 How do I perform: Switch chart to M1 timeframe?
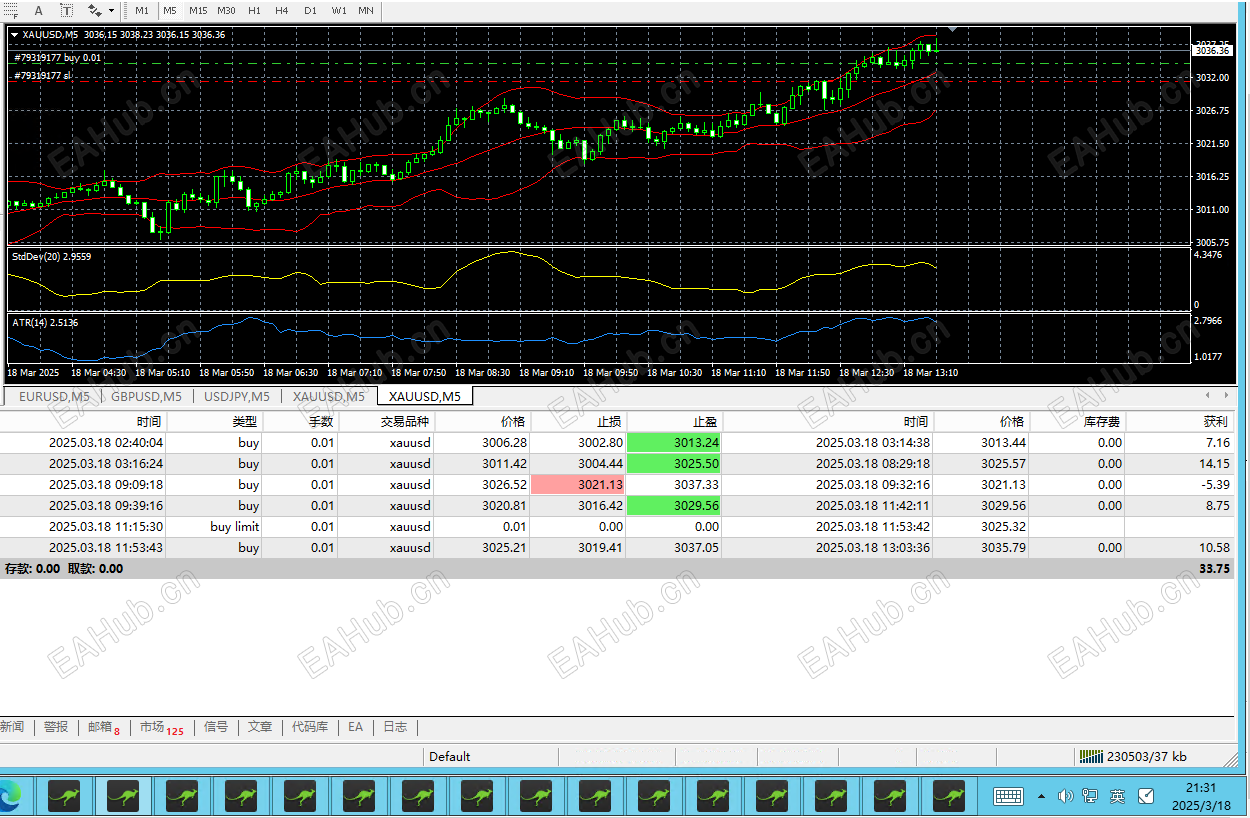(142, 10)
